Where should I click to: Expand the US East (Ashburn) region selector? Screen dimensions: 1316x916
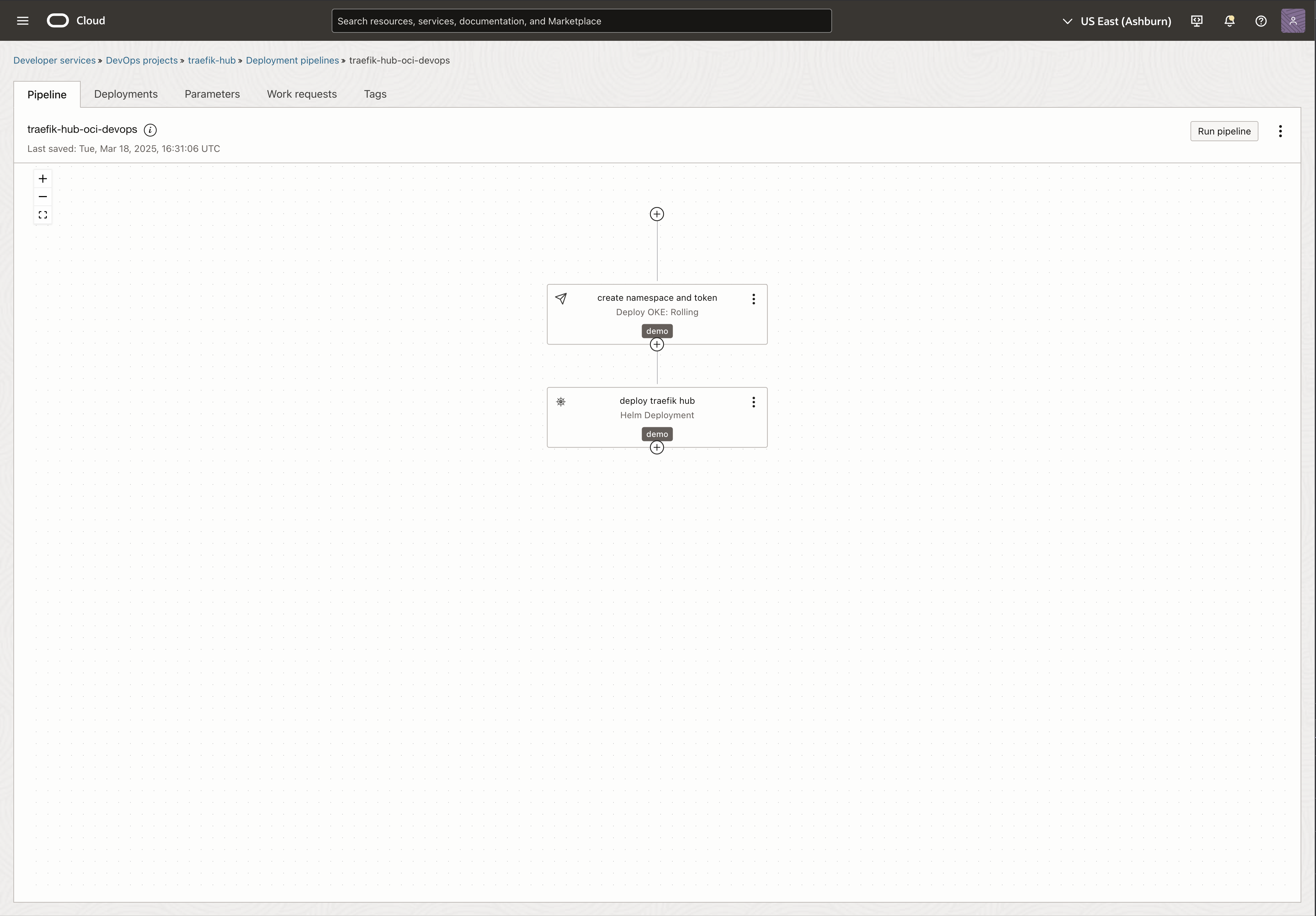pos(1117,21)
